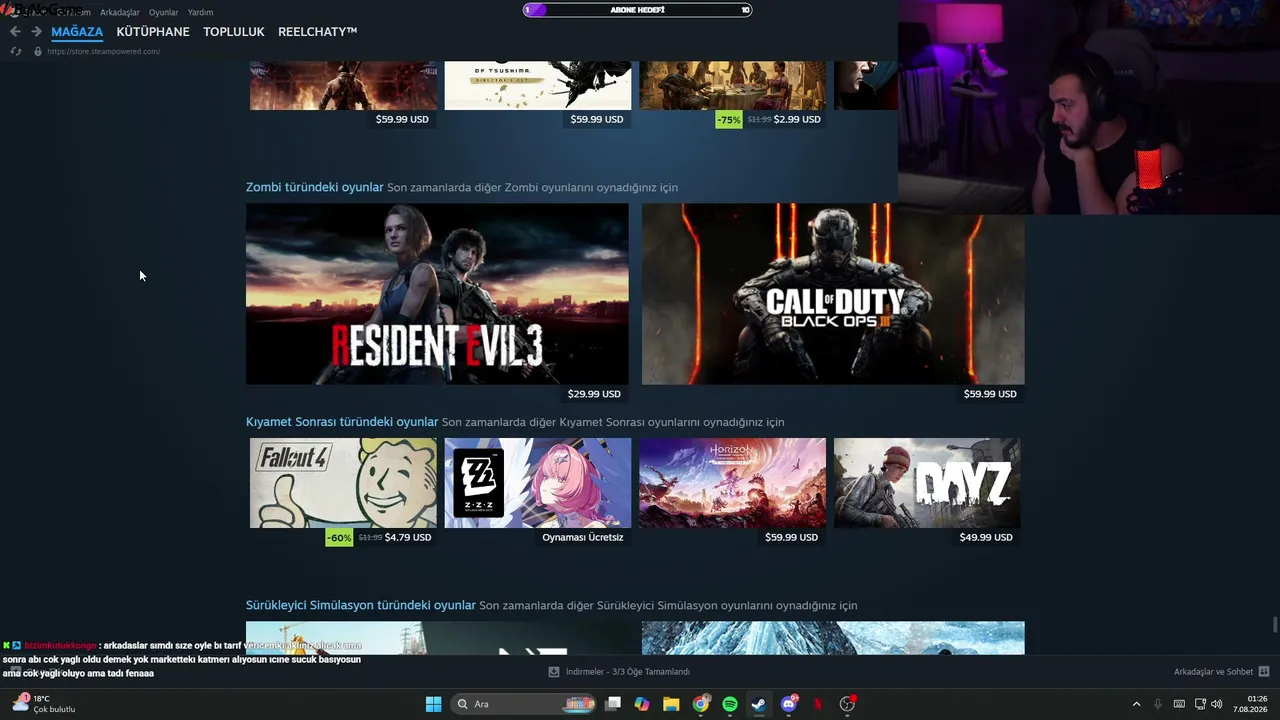Reload the Steam store page
The width and height of the screenshot is (1280, 720).
coord(16,51)
